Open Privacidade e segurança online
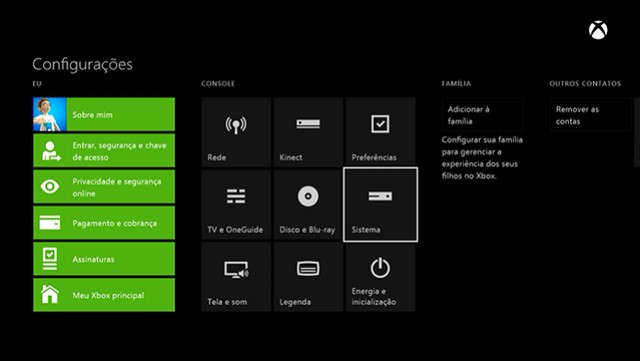This screenshot has height=361, width=640. 104,187
